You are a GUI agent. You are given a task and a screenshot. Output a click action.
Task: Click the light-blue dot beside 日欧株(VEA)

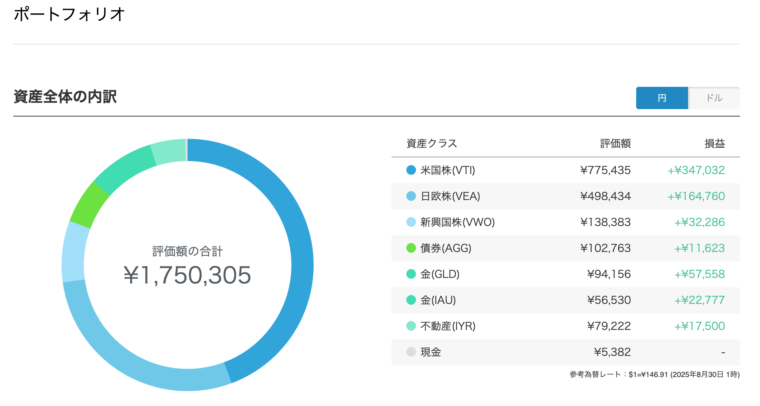(411, 196)
